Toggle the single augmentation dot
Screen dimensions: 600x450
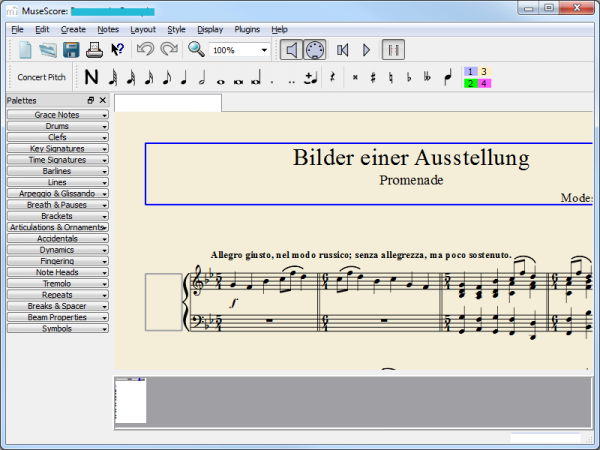(x=272, y=82)
